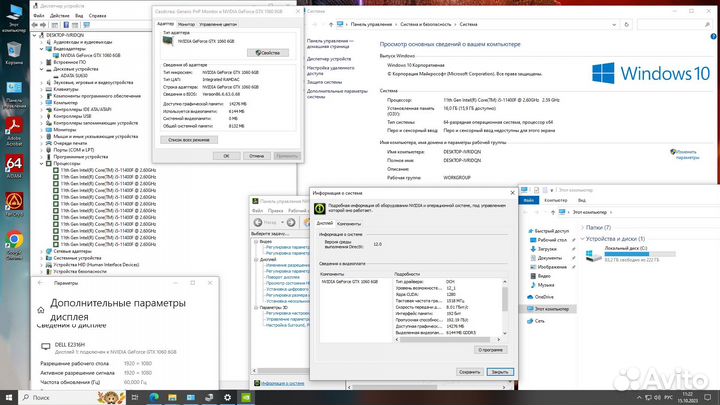720x405 pixels.
Task: Collapse the Дисковые устройства tree node
Action: tap(41, 69)
